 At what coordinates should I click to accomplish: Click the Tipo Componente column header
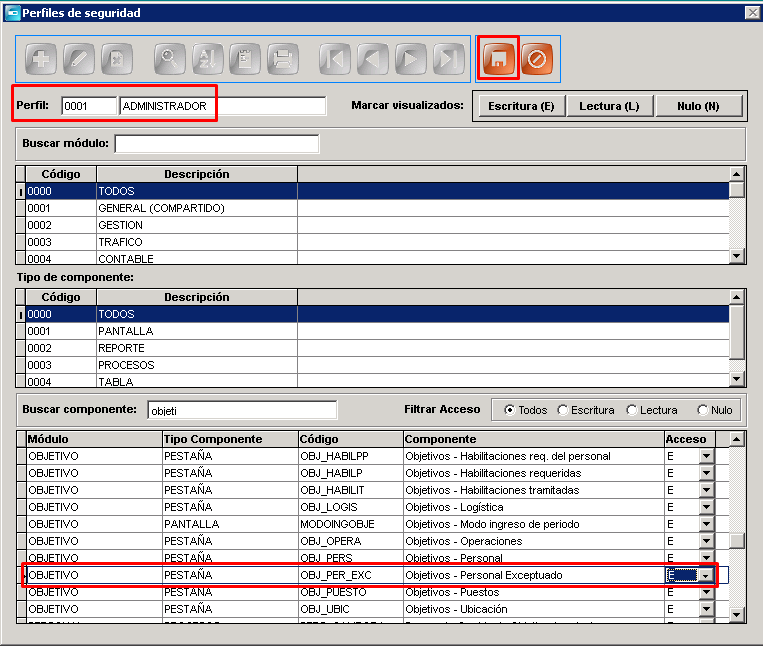tap(230, 439)
